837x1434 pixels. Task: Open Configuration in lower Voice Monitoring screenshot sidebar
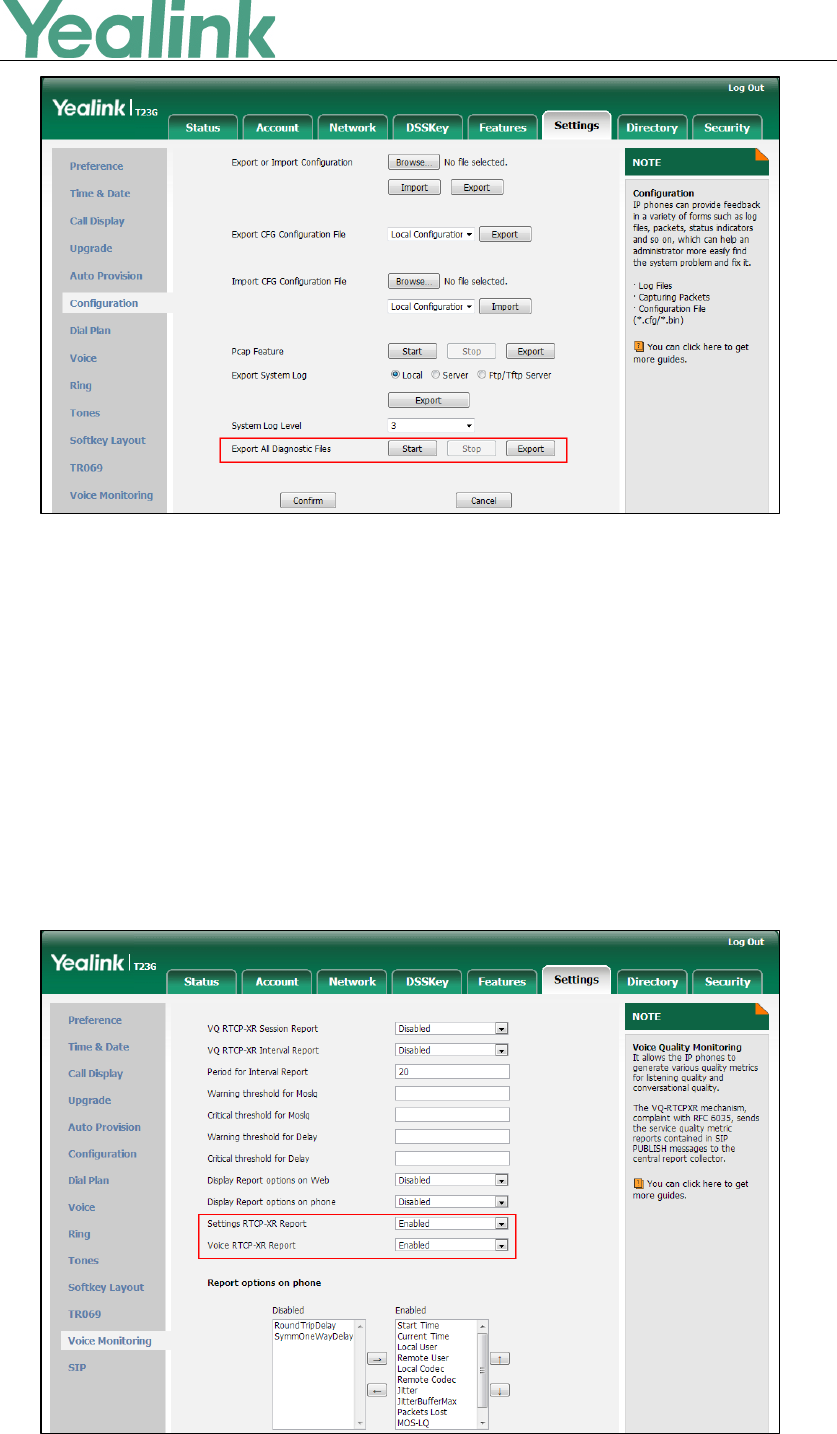(x=103, y=1154)
